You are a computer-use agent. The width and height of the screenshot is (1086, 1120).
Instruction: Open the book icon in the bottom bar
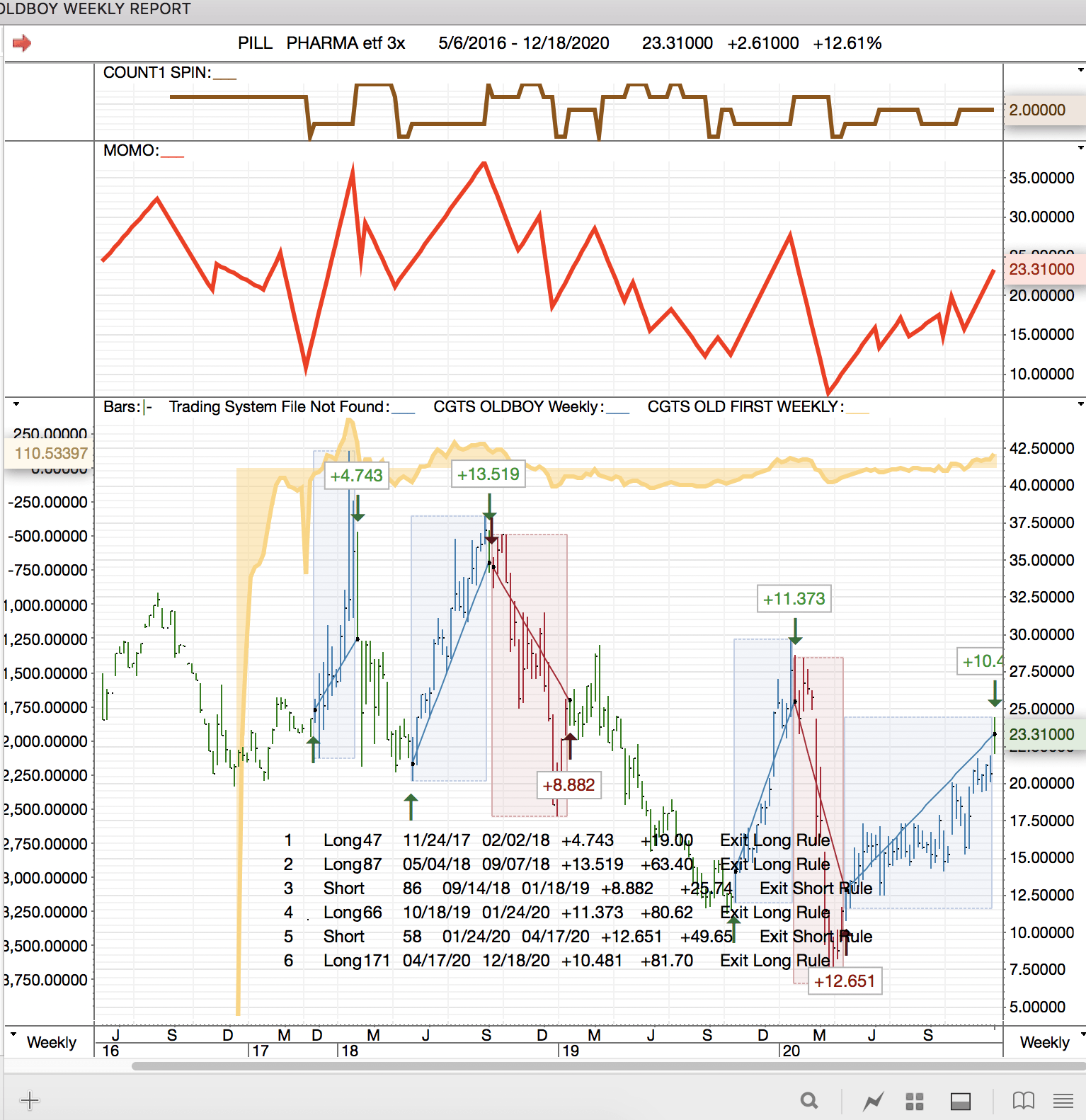pos(1023,1101)
